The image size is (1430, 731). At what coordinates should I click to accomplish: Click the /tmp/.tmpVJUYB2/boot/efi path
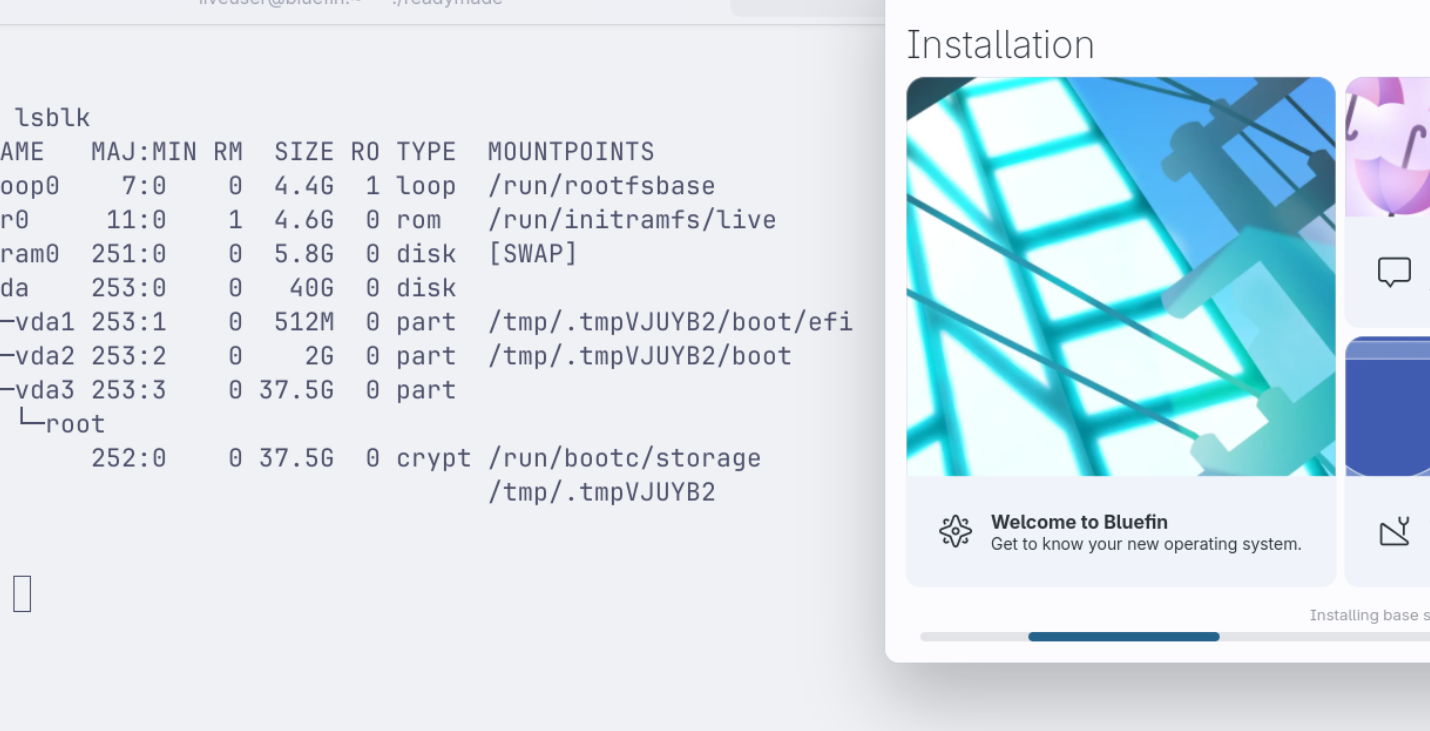tap(670, 322)
